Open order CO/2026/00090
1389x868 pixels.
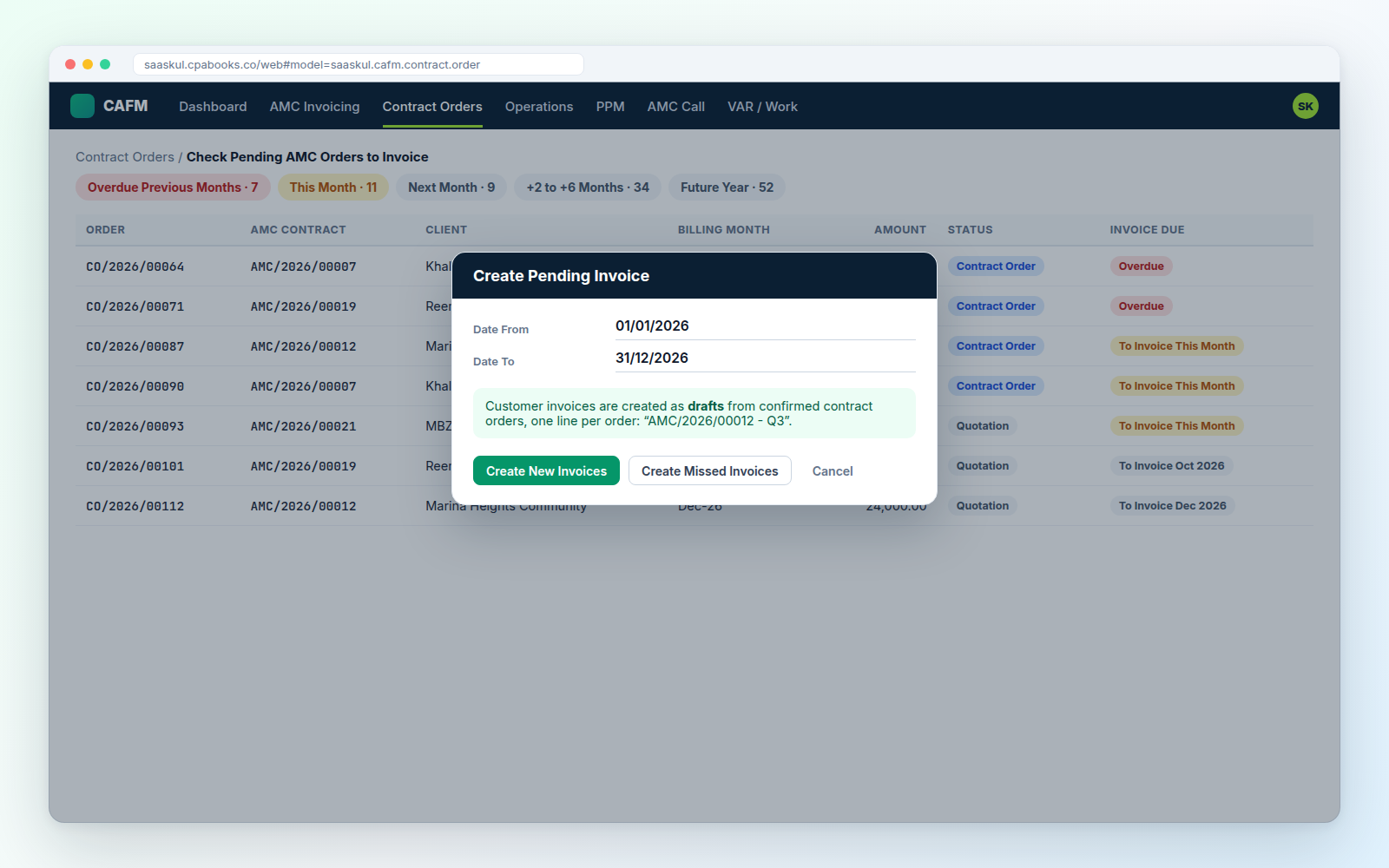click(x=135, y=386)
